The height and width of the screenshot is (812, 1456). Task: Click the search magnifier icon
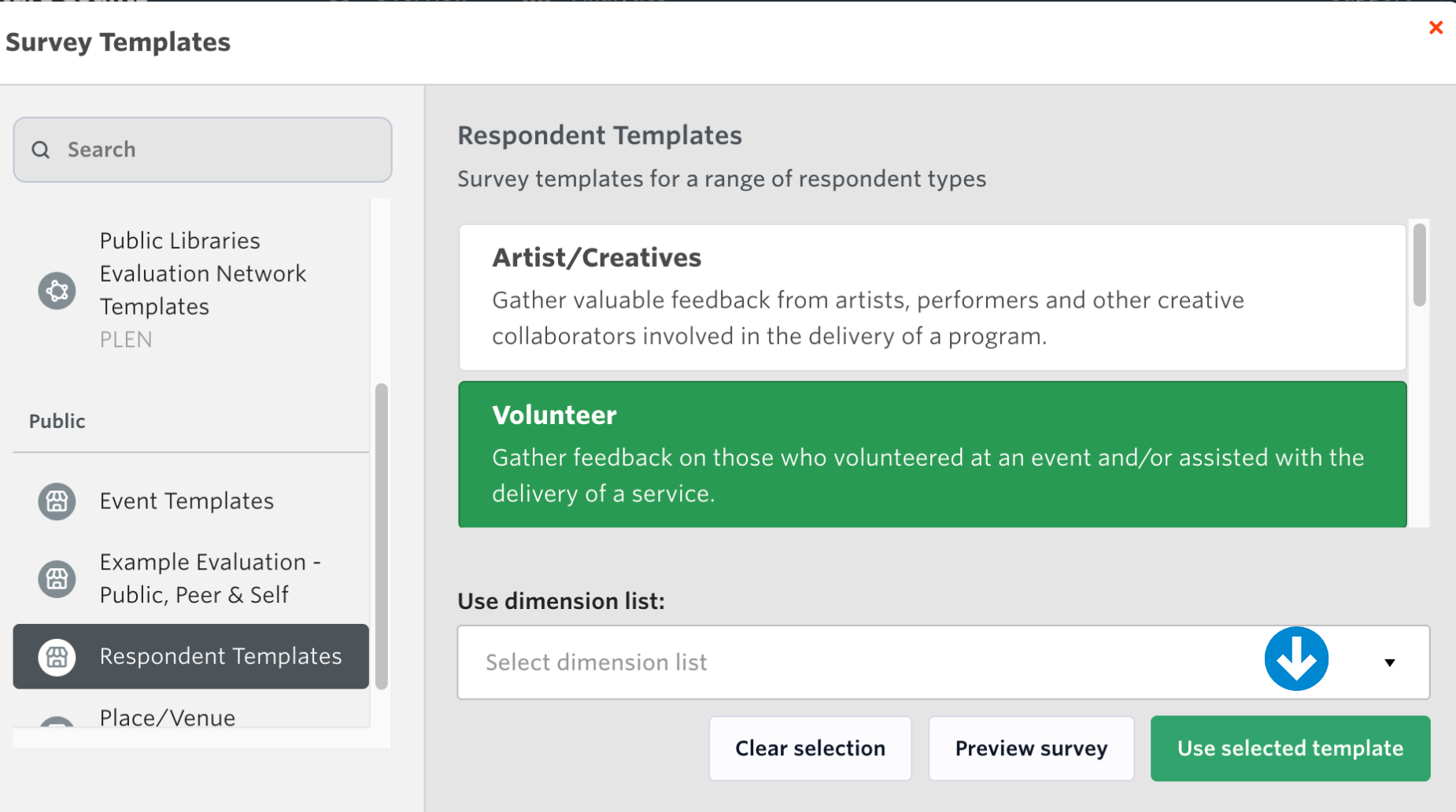point(41,149)
